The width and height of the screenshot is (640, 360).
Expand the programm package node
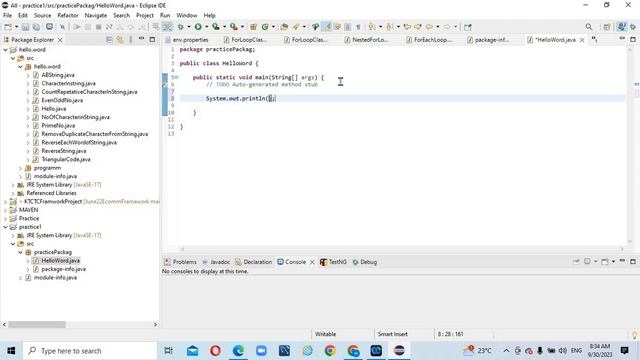coord(20,168)
